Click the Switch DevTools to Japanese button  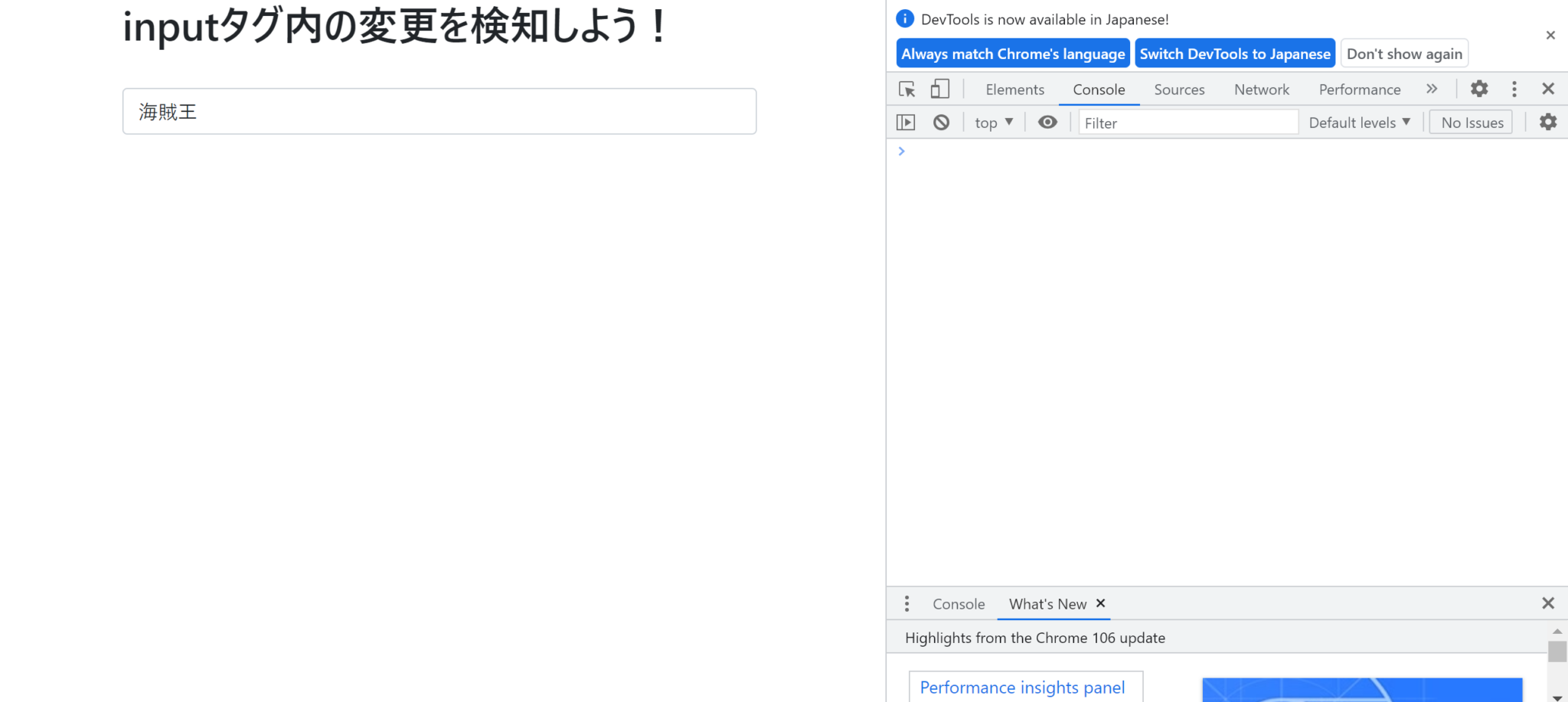[x=1234, y=53]
